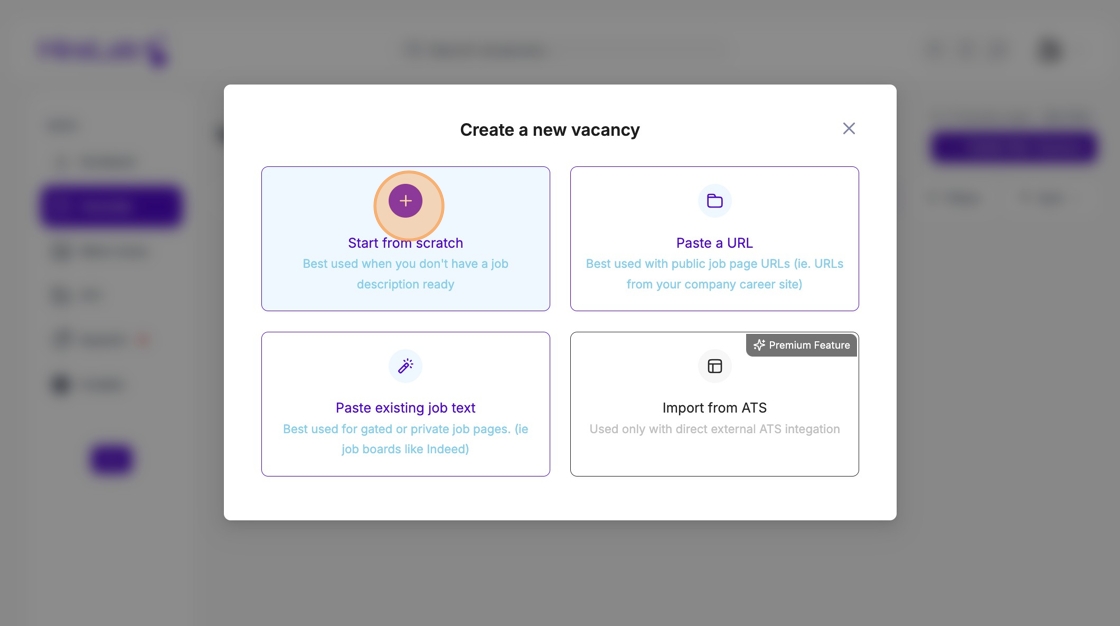This screenshot has width=1120, height=626.
Task: Click the sparkle icon in the Premium Feature badge
Action: [x=759, y=345]
